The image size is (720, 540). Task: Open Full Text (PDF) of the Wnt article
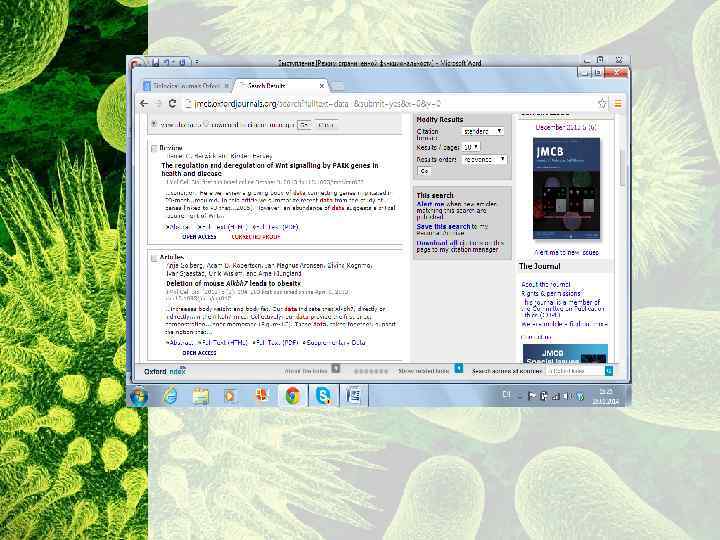point(275,227)
